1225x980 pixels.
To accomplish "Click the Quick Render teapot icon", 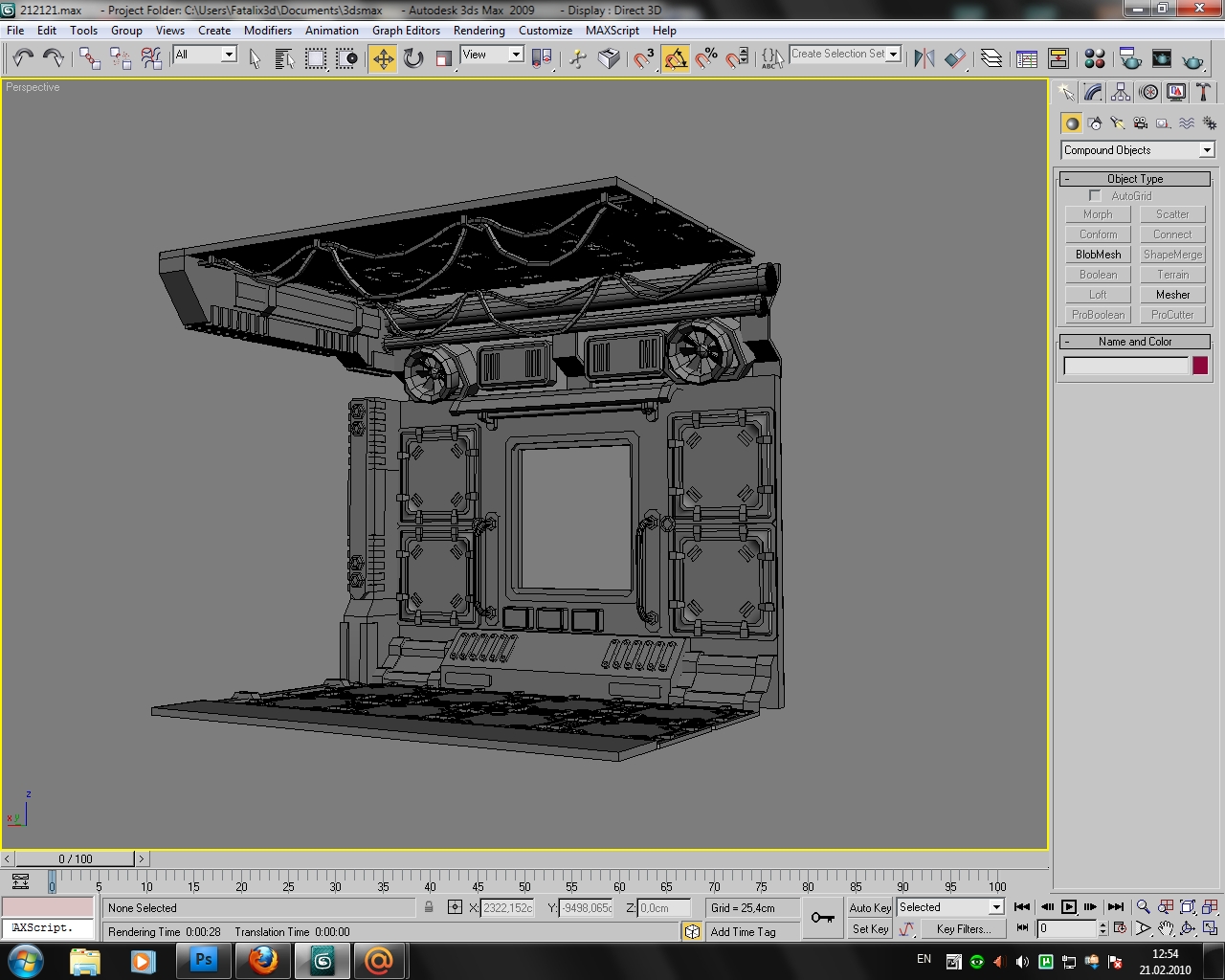I will tap(1192, 59).
